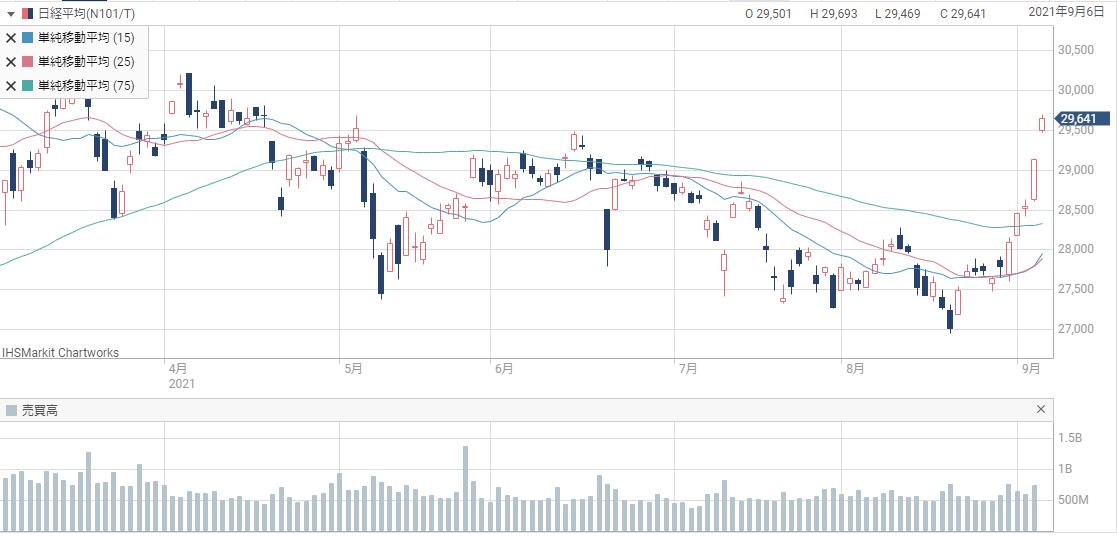The width and height of the screenshot is (1117, 536).
Task: Click the pink swatch for 単純移動平均 (25)
Action: [27, 62]
